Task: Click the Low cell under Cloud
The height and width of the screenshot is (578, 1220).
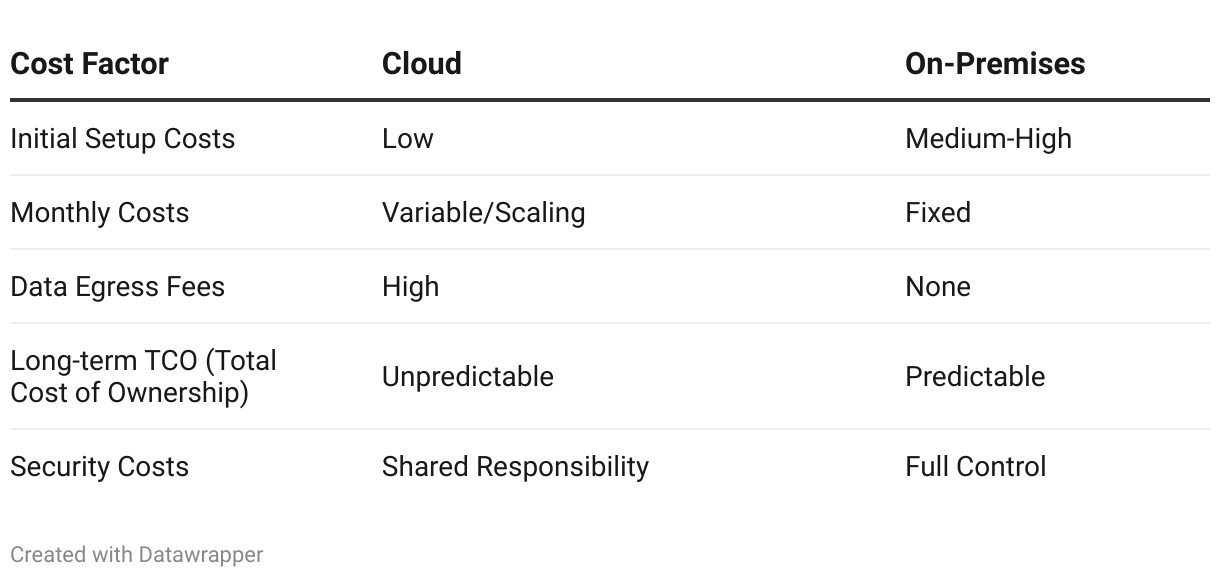Action: tap(407, 138)
